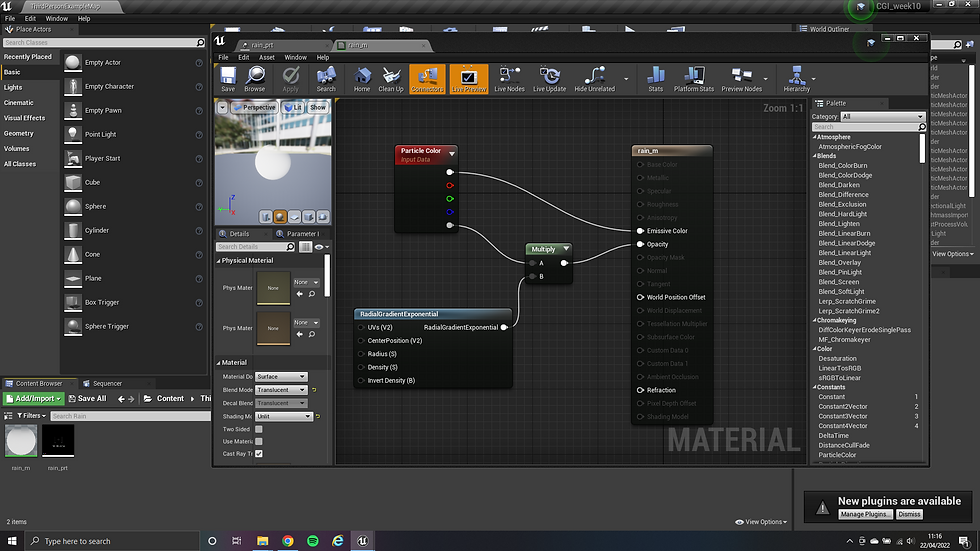The height and width of the screenshot is (551, 980).
Task: Click Save All in Content Browser
Action: tap(87, 399)
